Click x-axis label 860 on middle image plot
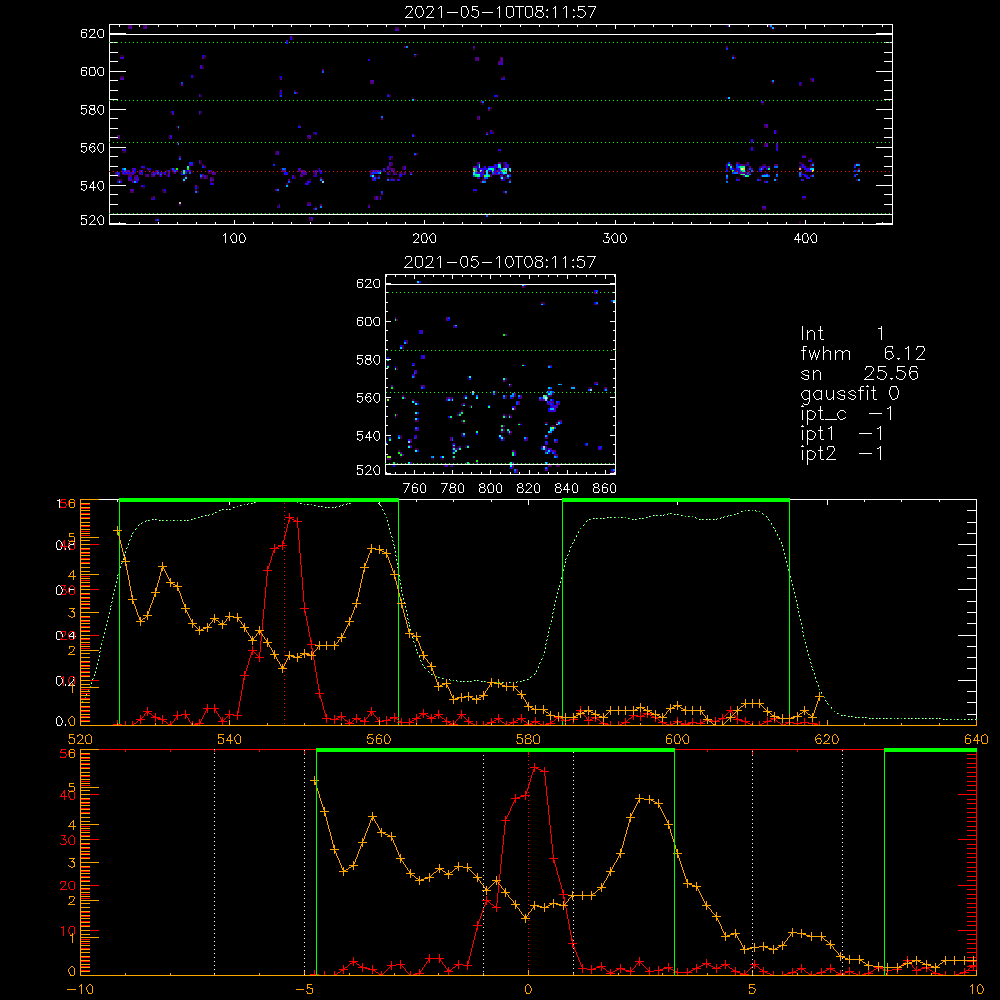 (x=605, y=489)
